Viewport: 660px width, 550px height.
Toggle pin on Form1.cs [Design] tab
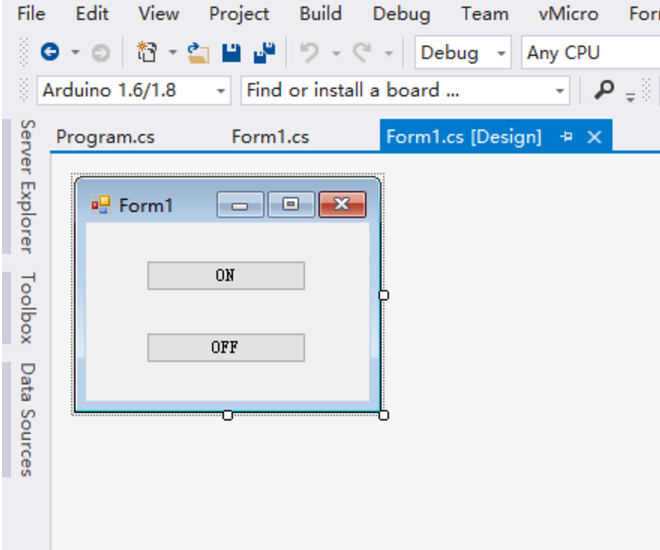[567, 136]
